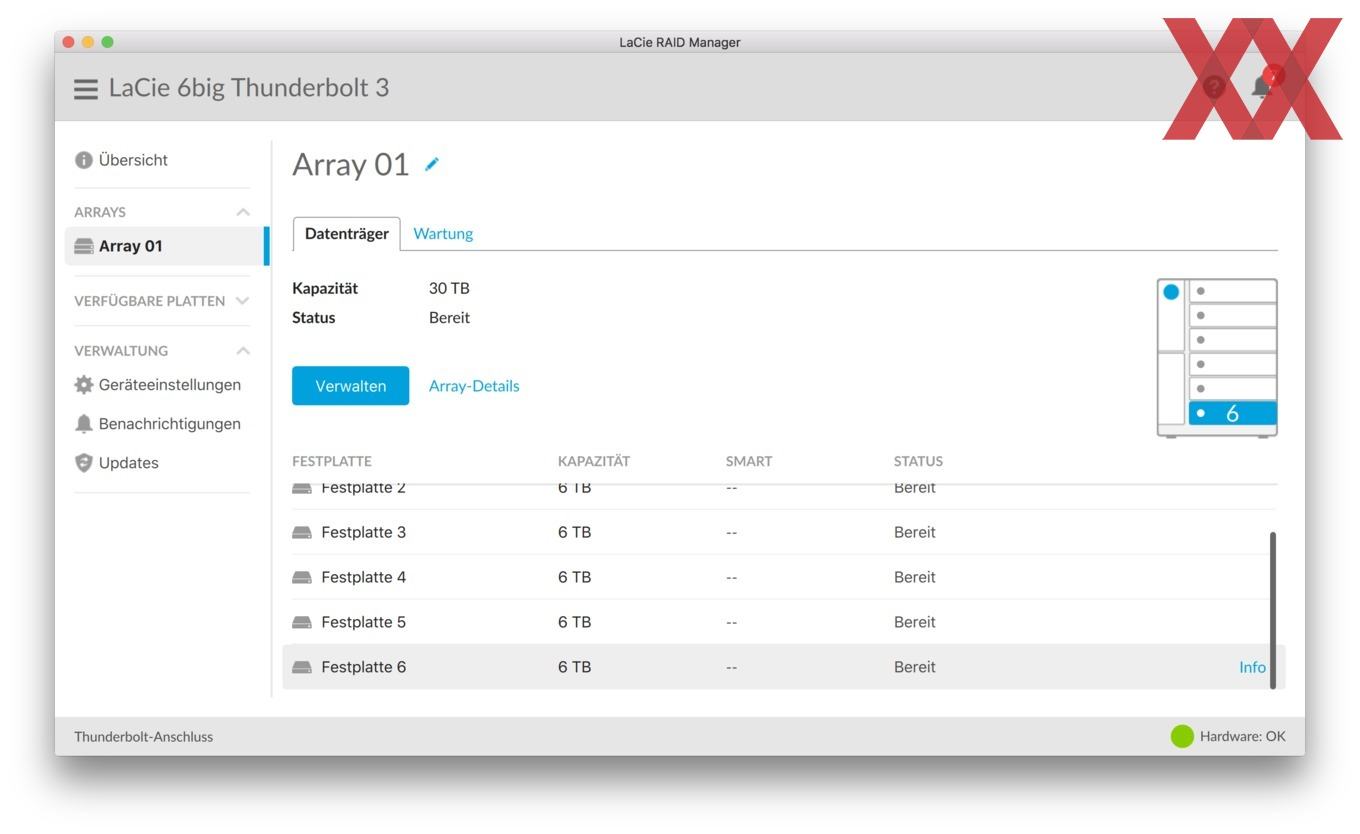Click the Festplatte 5 disk icon
This screenshot has width=1360, height=834.
point(302,622)
